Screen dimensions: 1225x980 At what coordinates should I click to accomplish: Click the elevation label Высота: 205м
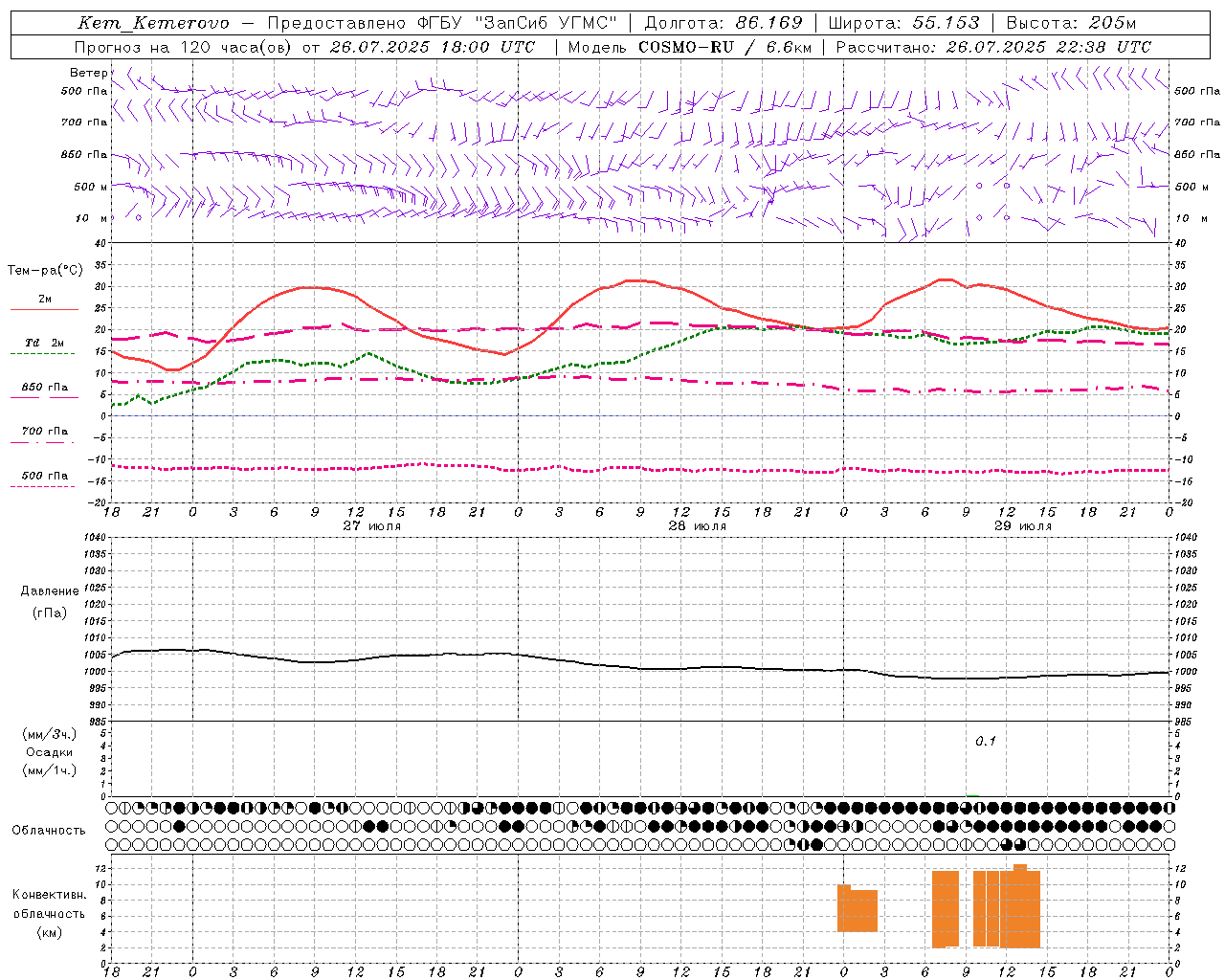[x=1071, y=23]
